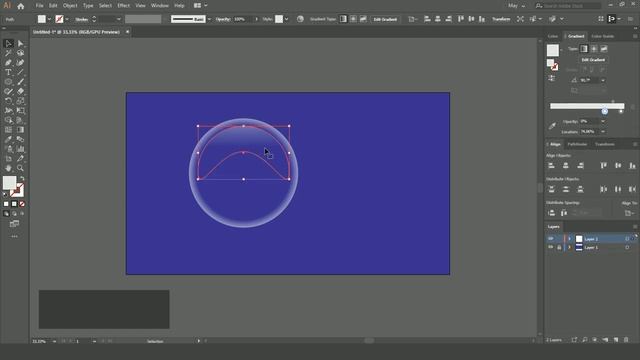Click Vertical Align Top icon in Align panel

pyautogui.click(x=604, y=165)
